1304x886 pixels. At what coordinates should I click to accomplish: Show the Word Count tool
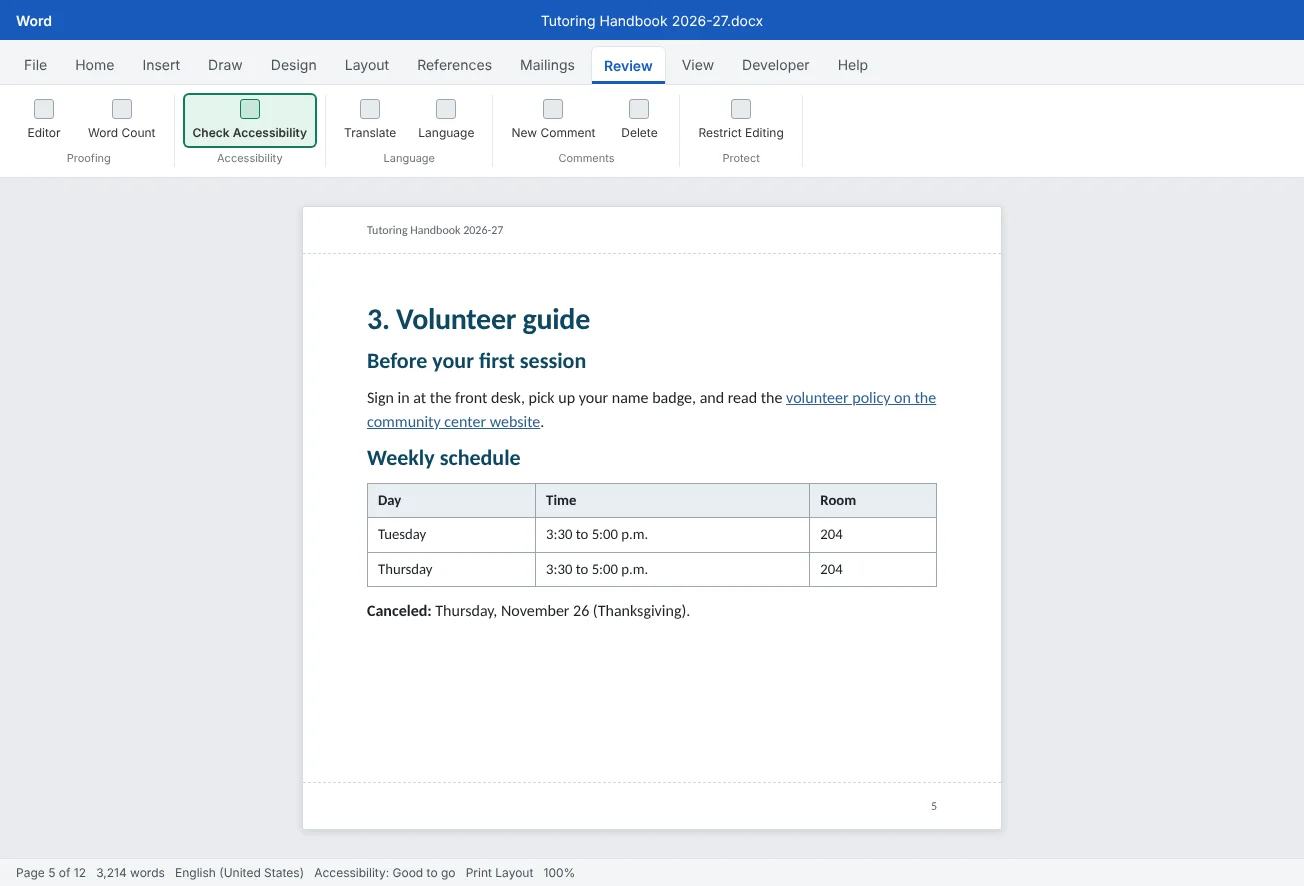[122, 120]
